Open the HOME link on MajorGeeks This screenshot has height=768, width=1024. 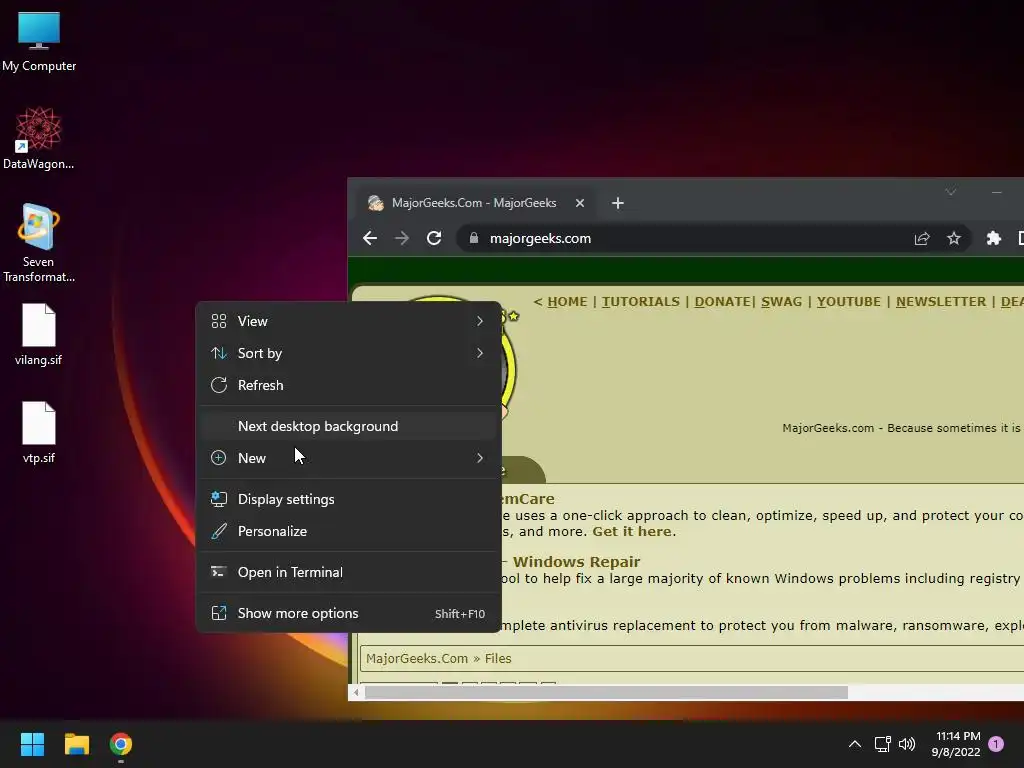point(567,302)
